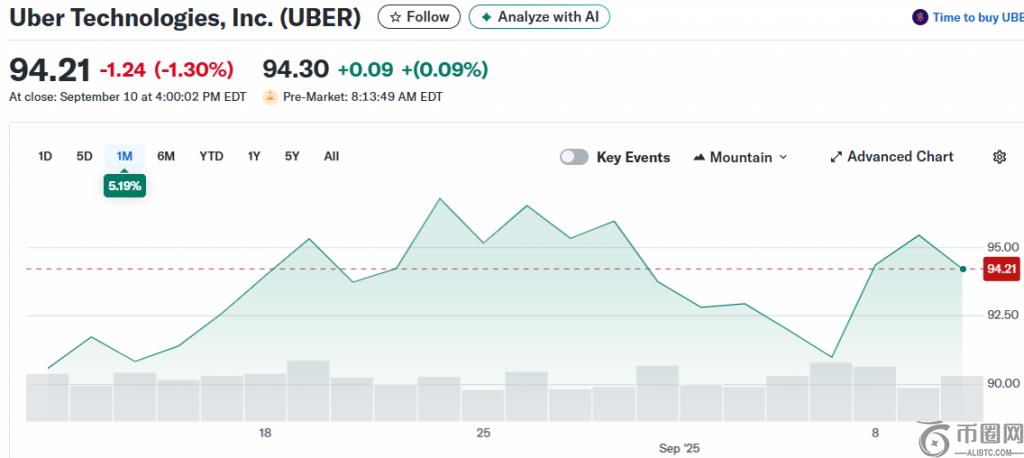Click the purple Time to buy UBER icon
This screenshot has height=458, width=1024.
tap(920, 17)
